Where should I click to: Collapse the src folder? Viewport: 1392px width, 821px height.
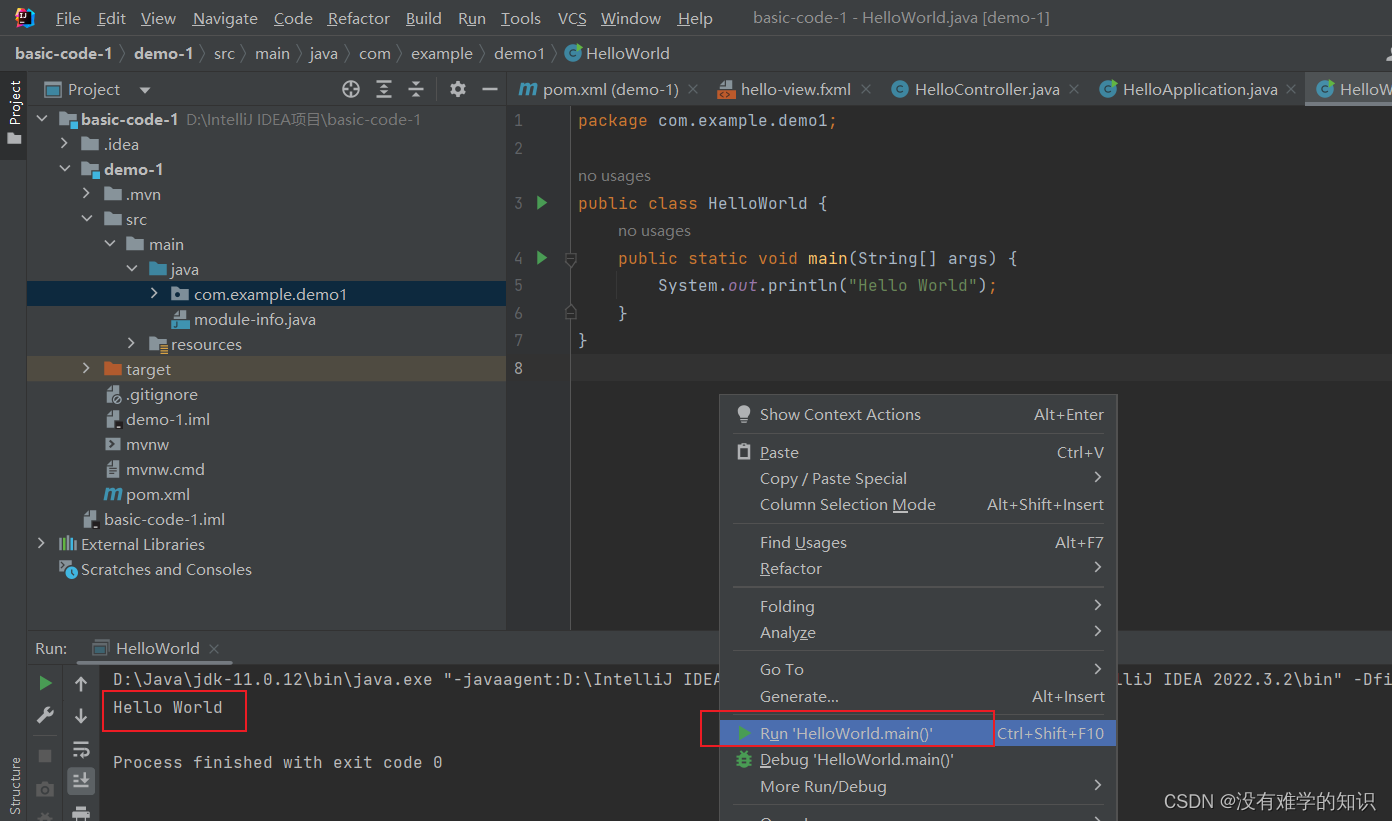pyautogui.click(x=87, y=219)
